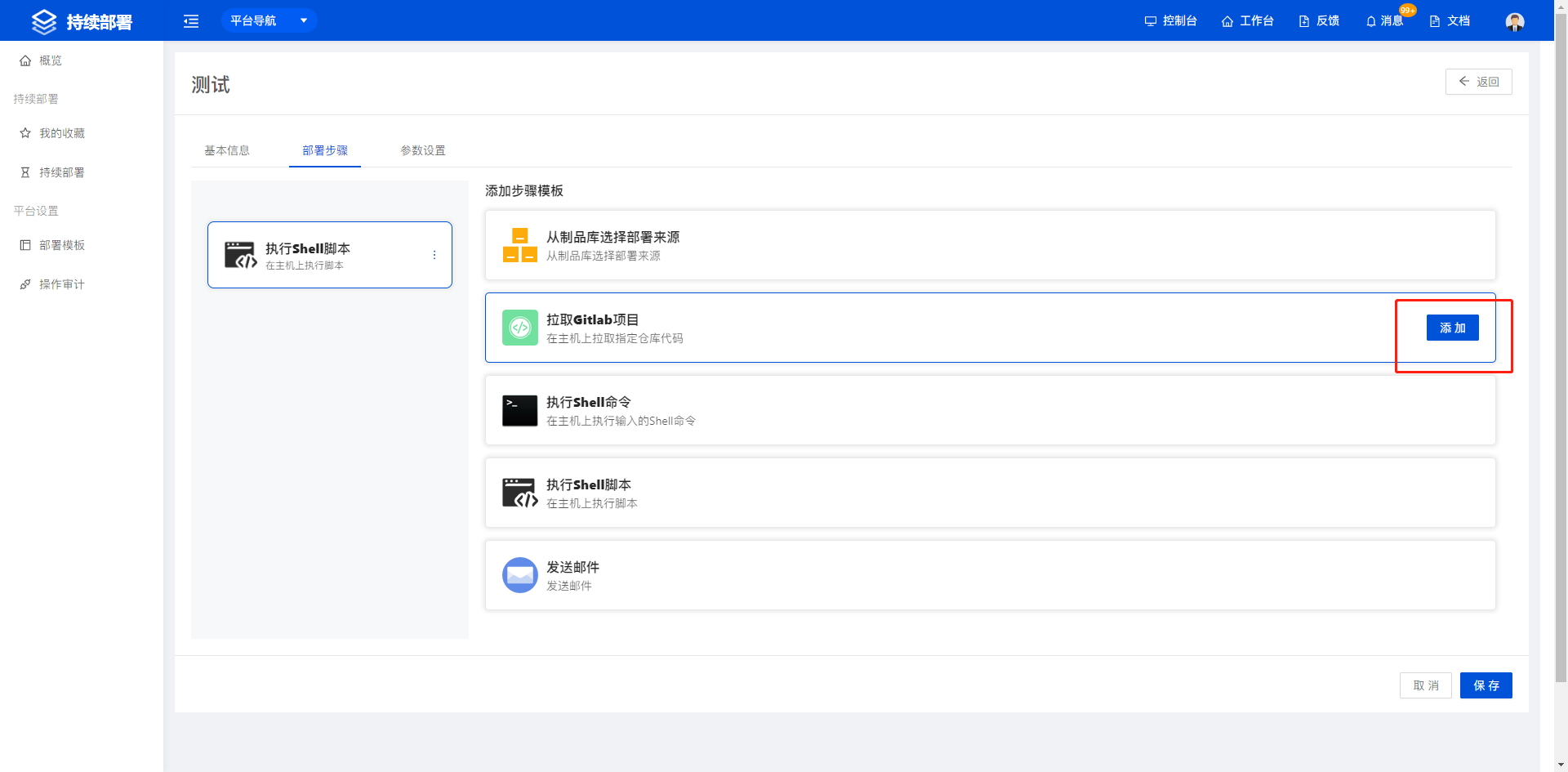Click the blue envelope mail icon
Image resolution: width=1568 pixels, height=772 pixels.
520,575
